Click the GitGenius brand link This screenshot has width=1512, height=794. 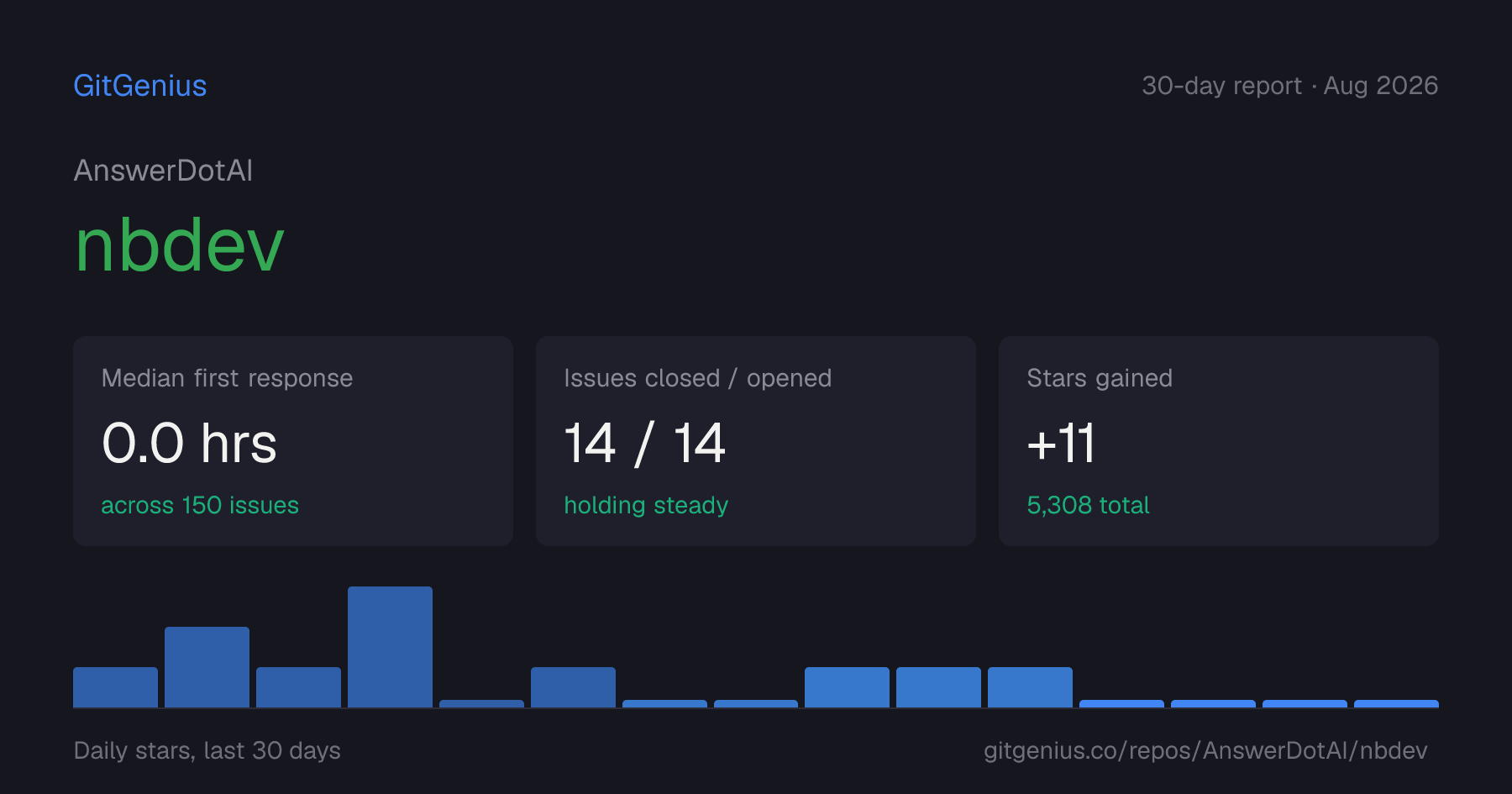coord(140,86)
